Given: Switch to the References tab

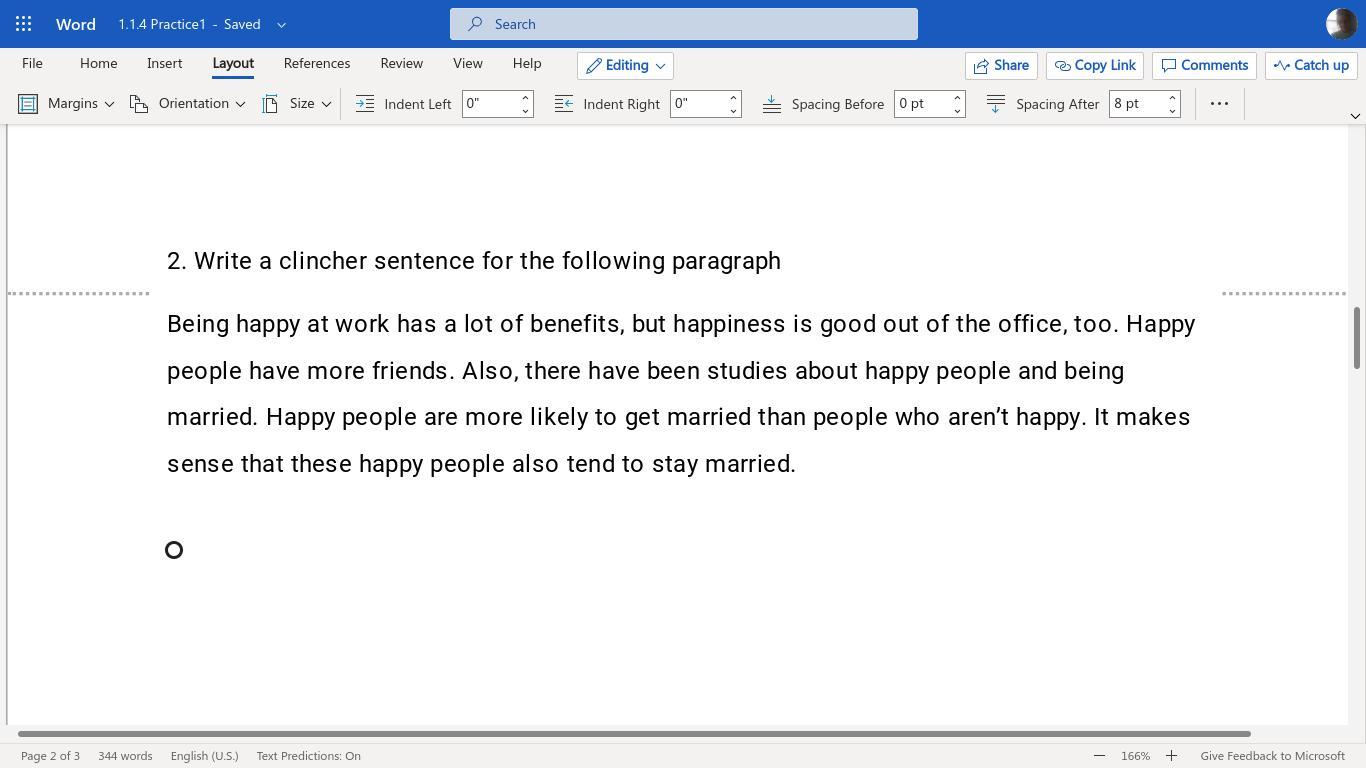Looking at the screenshot, I should (x=317, y=64).
